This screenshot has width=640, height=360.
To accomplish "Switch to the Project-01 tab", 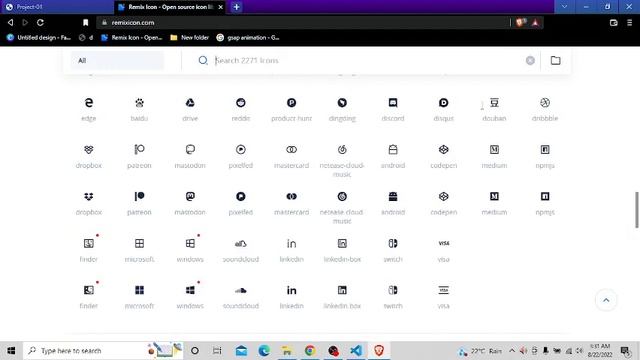I will pyautogui.click(x=57, y=7).
